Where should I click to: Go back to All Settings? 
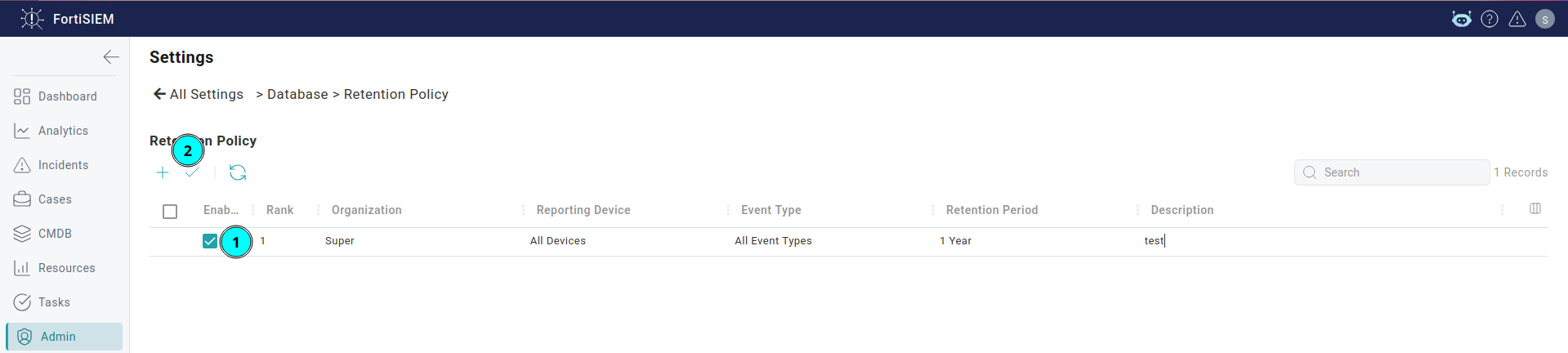[198, 94]
